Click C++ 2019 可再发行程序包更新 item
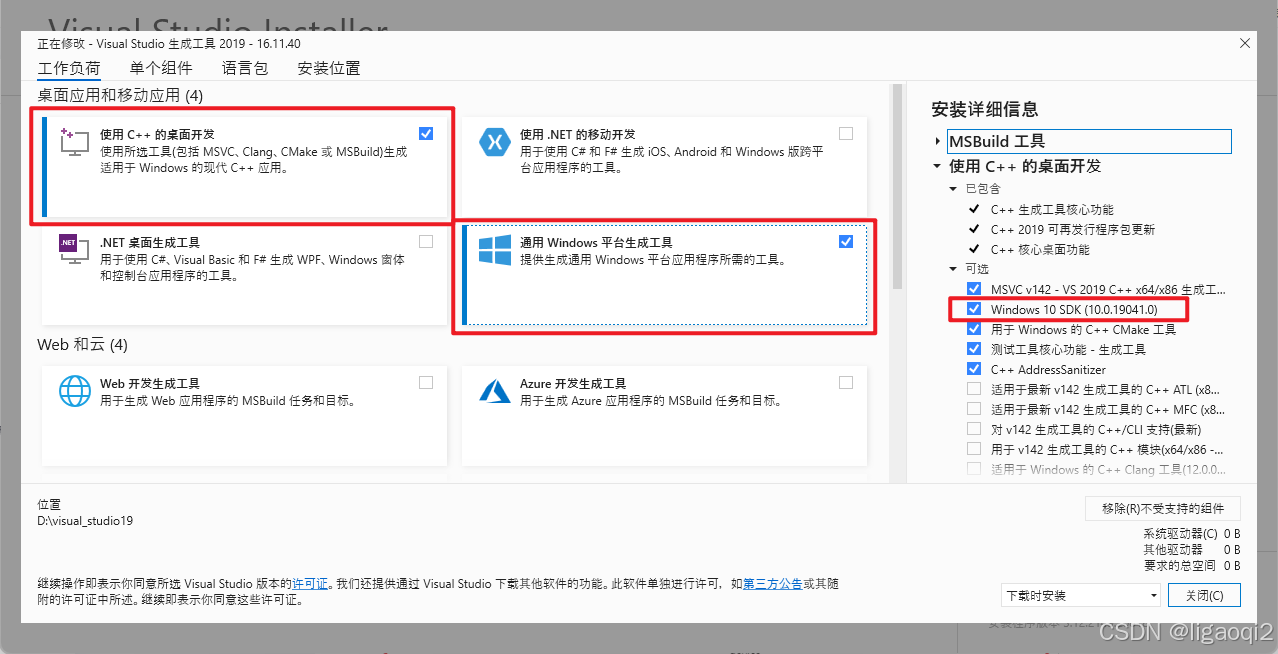This screenshot has height=654, width=1278. (1073, 230)
